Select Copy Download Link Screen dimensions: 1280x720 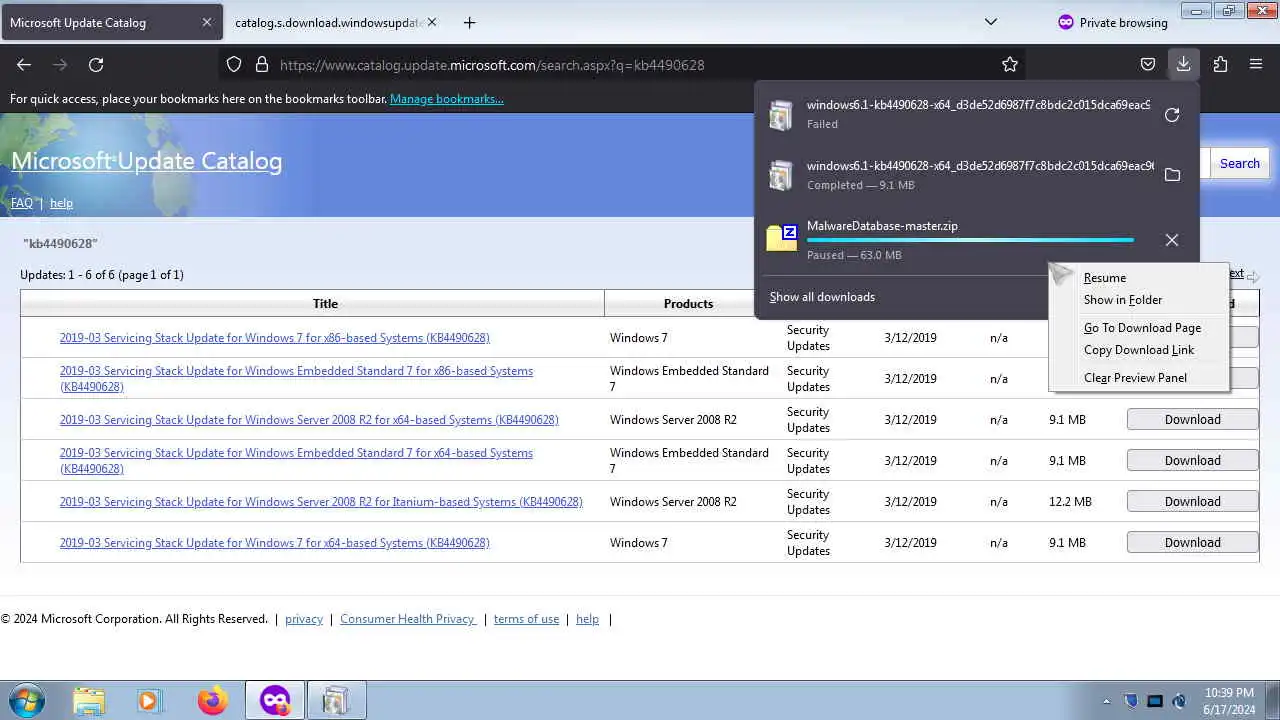(x=1138, y=350)
